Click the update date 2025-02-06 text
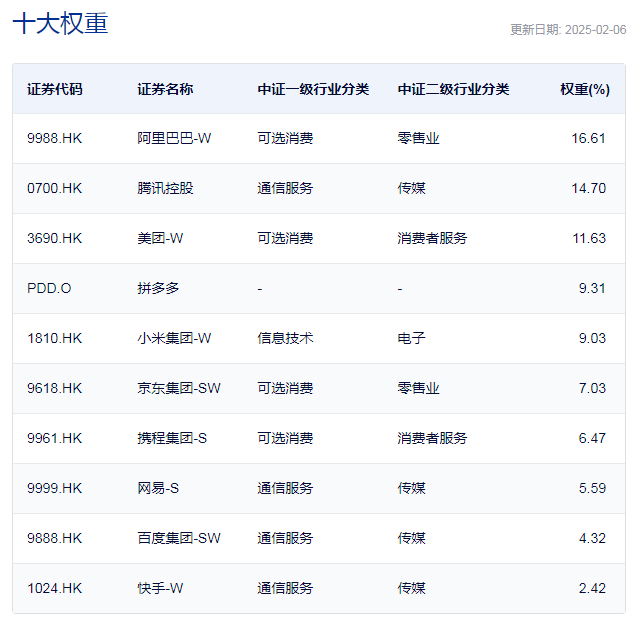Image resolution: width=636 pixels, height=626 pixels. coord(568,30)
